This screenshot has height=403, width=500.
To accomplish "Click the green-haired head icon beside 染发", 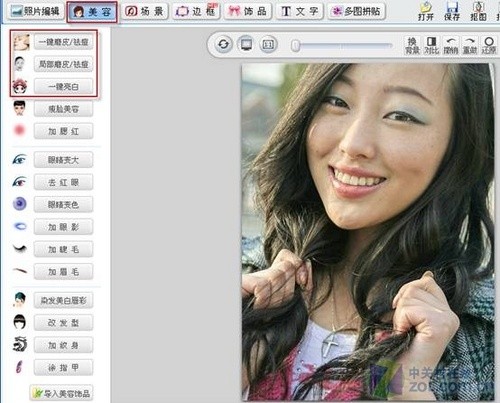I will [19, 299].
